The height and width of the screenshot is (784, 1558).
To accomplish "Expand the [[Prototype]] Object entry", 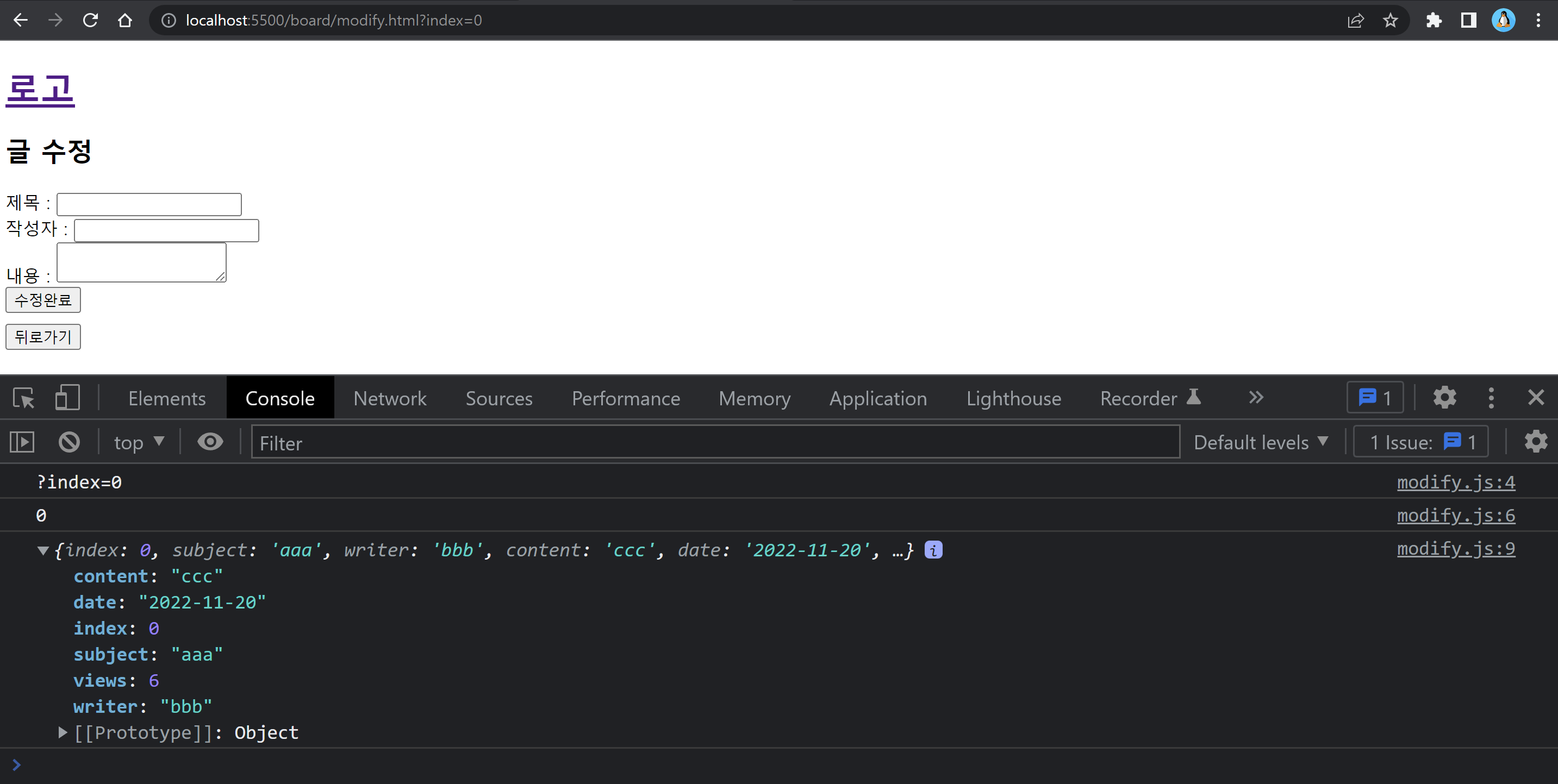I will pyautogui.click(x=63, y=732).
